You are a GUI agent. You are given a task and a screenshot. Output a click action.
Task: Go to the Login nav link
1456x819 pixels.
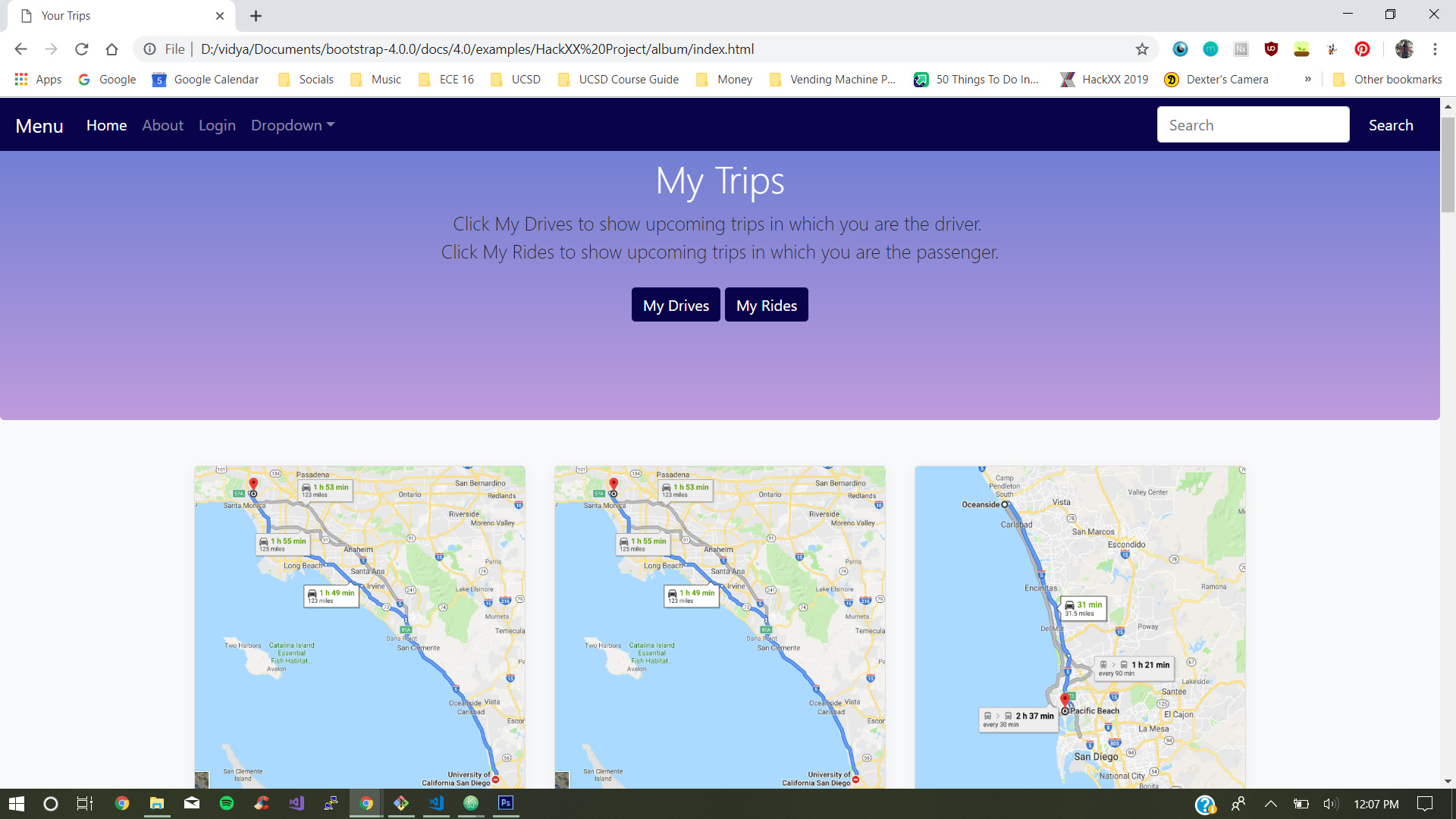click(x=217, y=125)
